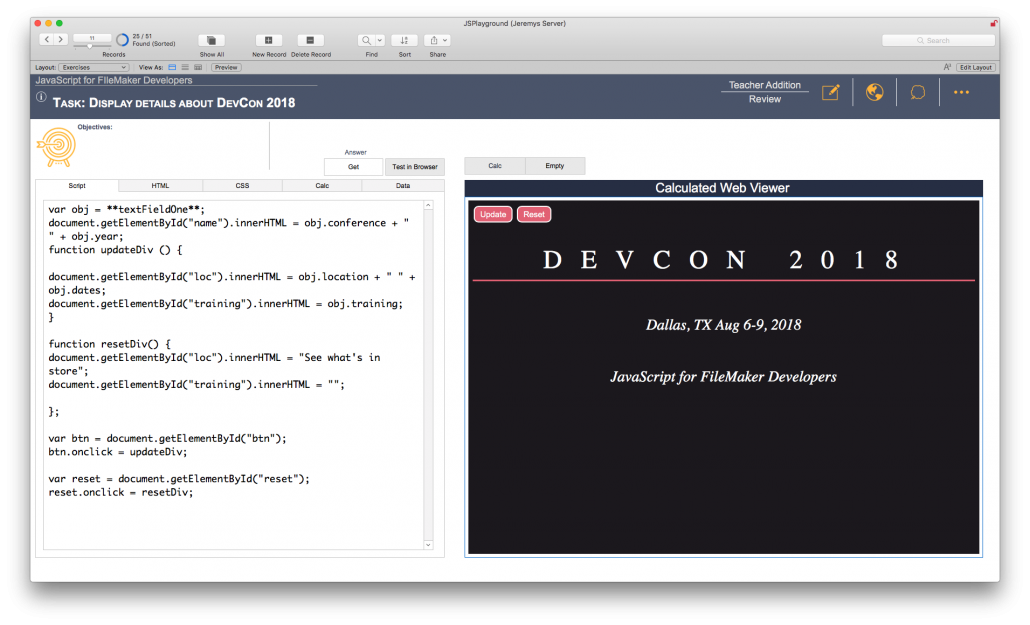Open the speech bubble comment icon

pos(917,92)
